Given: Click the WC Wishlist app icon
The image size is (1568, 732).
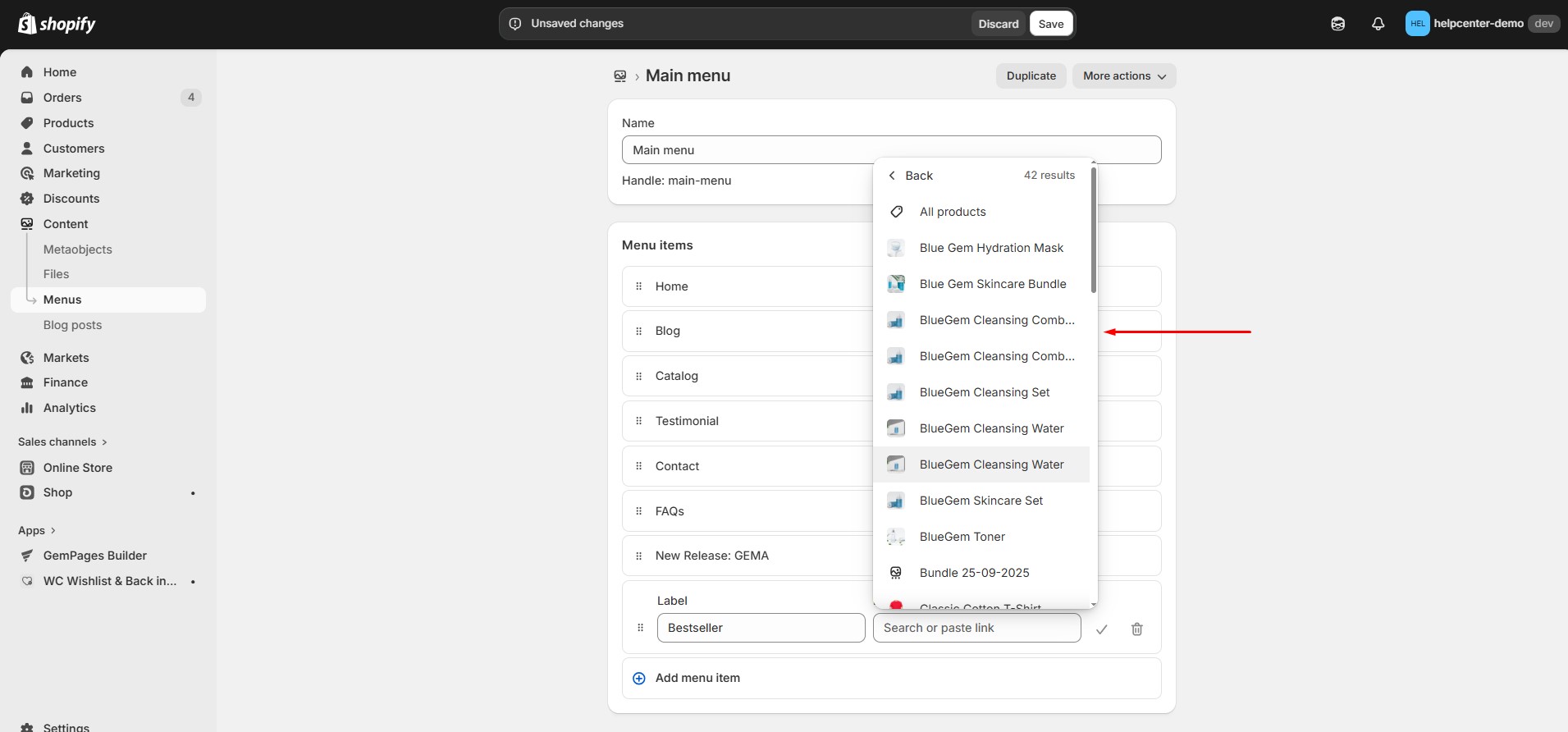Looking at the screenshot, I should [x=27, y=581].
